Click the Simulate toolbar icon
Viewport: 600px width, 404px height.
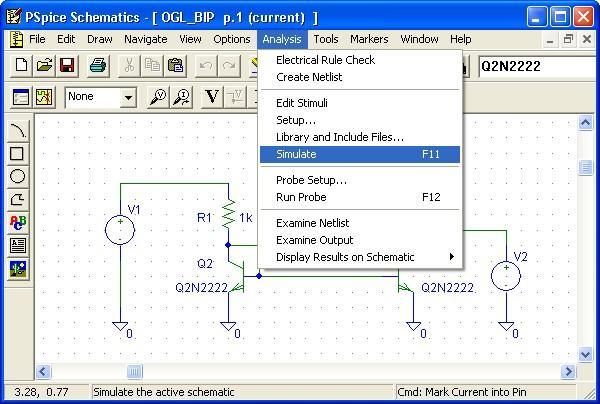44,97
